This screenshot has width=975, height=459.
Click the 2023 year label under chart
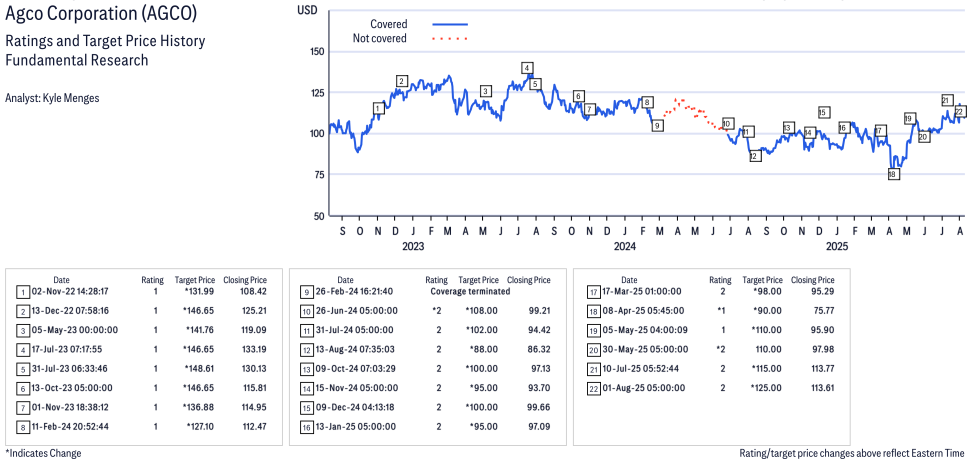[414, 247]
